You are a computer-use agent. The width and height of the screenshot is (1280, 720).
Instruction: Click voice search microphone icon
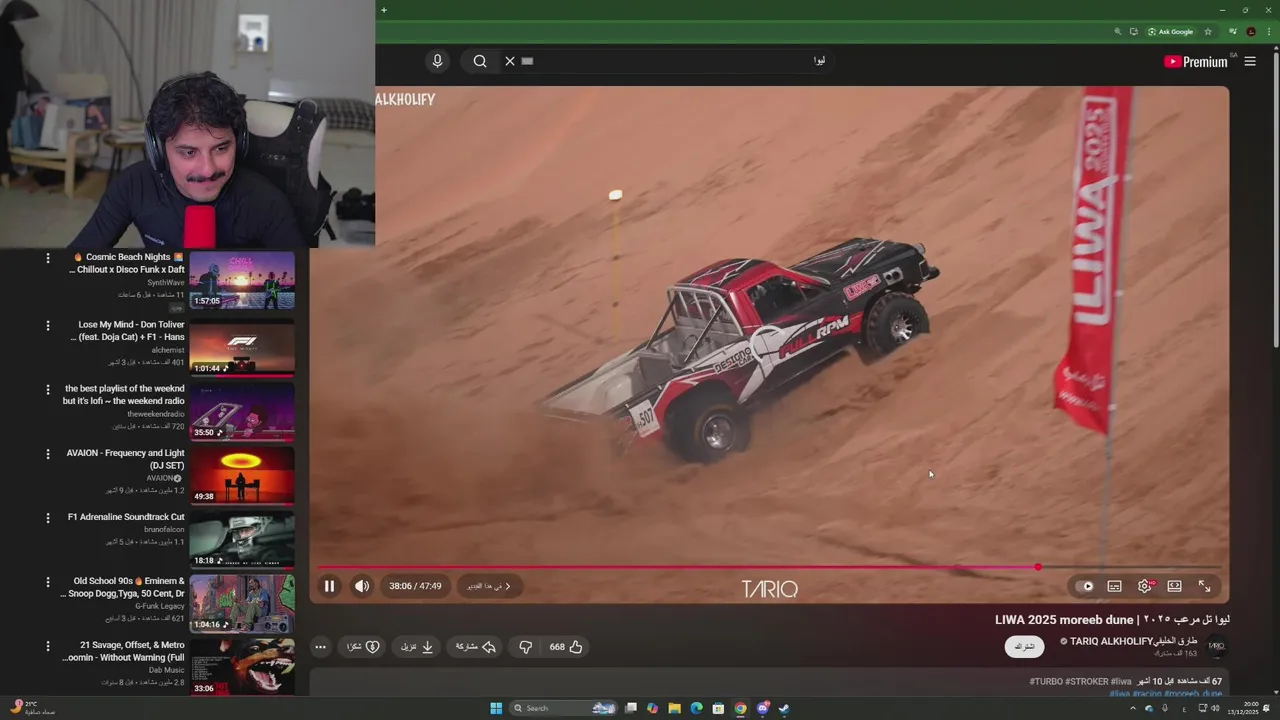pos(437,61)
